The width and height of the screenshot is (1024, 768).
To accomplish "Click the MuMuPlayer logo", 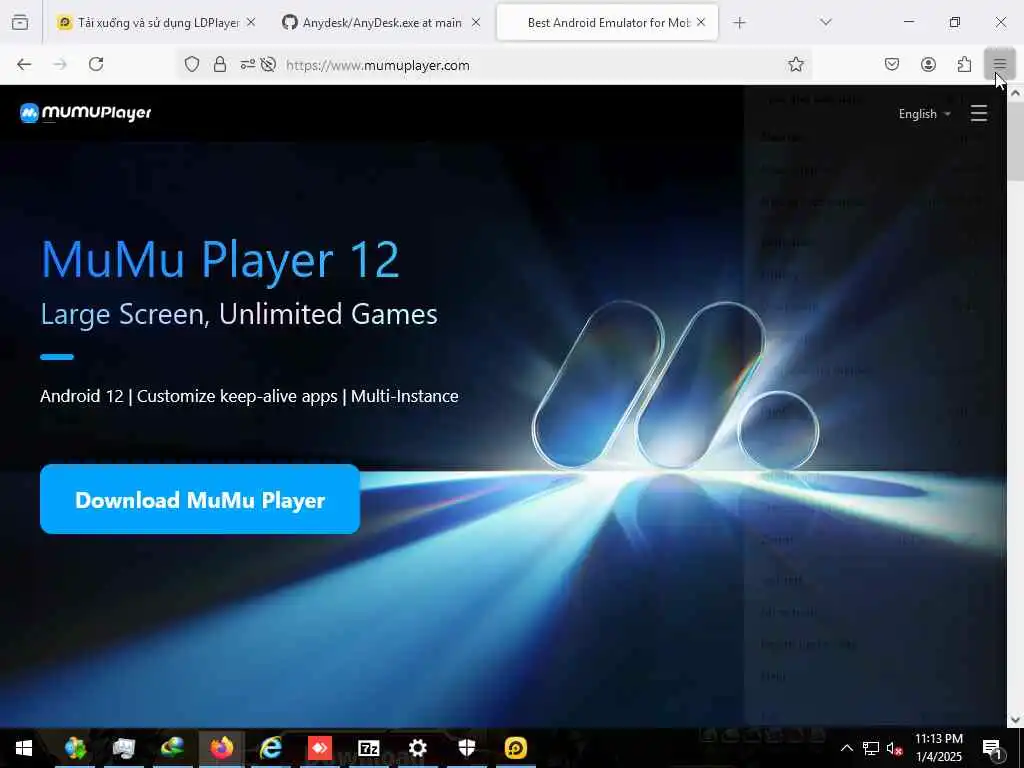I will point(86,113).
